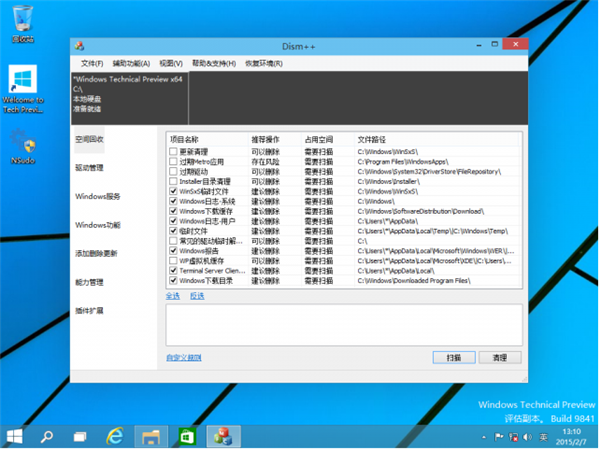Select 驱动管理 in the sidebar

point(89,168)
